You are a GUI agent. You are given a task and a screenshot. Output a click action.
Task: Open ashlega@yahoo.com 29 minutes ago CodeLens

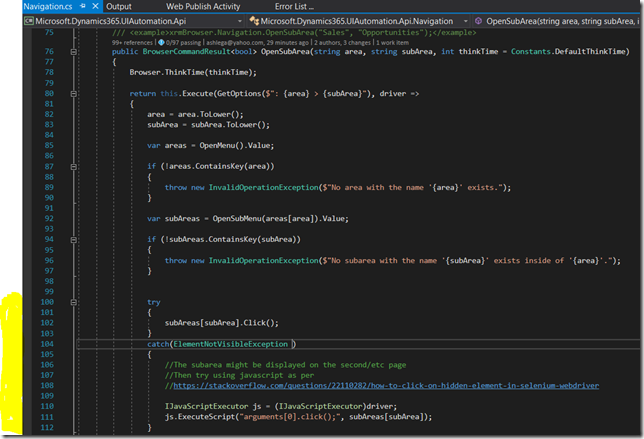(258, 43)
